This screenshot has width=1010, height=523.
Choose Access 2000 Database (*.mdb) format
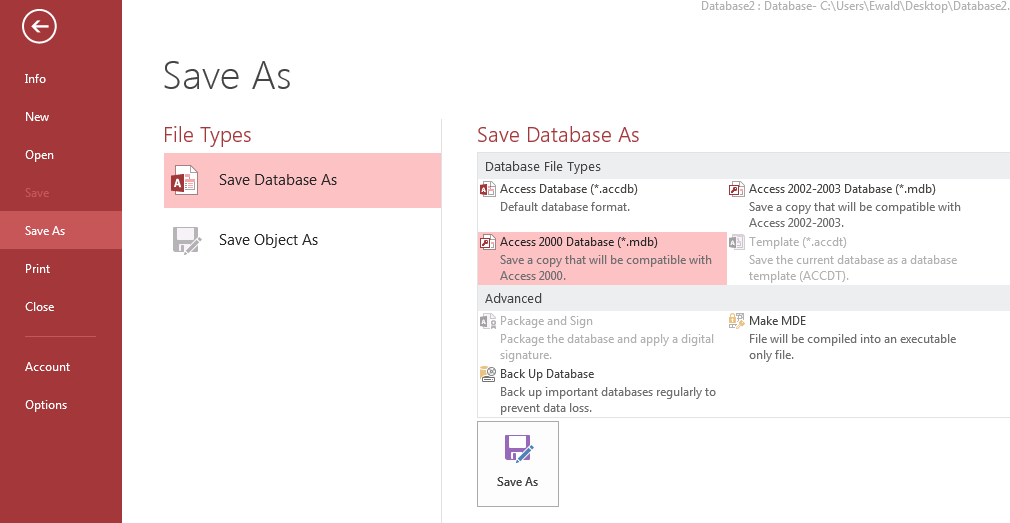602,258
